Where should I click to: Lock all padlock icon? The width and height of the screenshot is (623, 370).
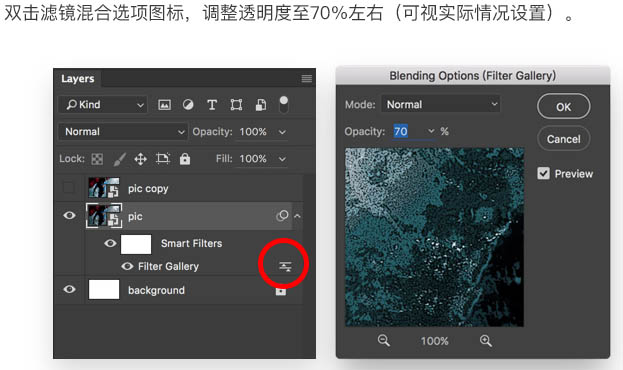tap(185, 159)
